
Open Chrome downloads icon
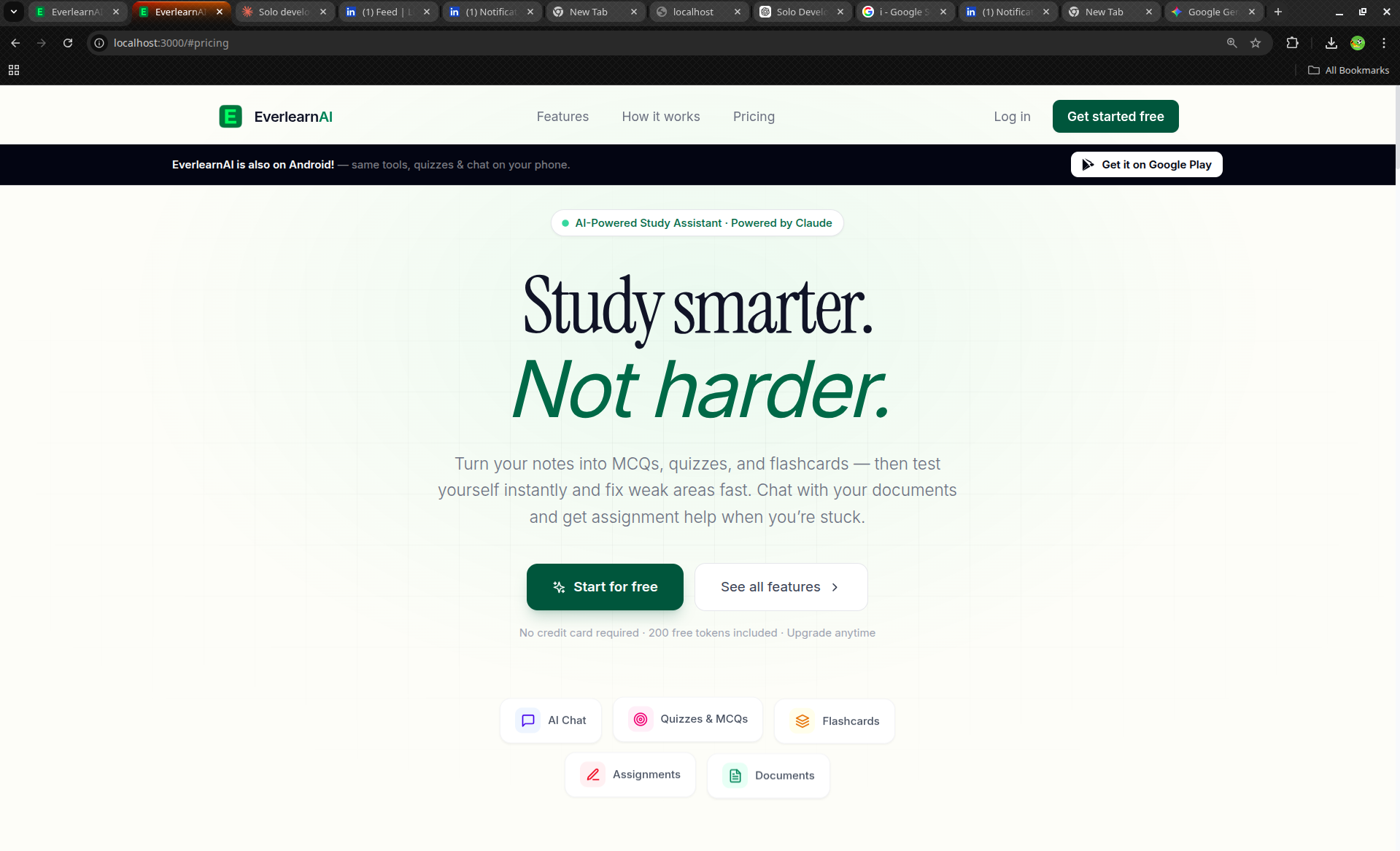(1331, 43)
